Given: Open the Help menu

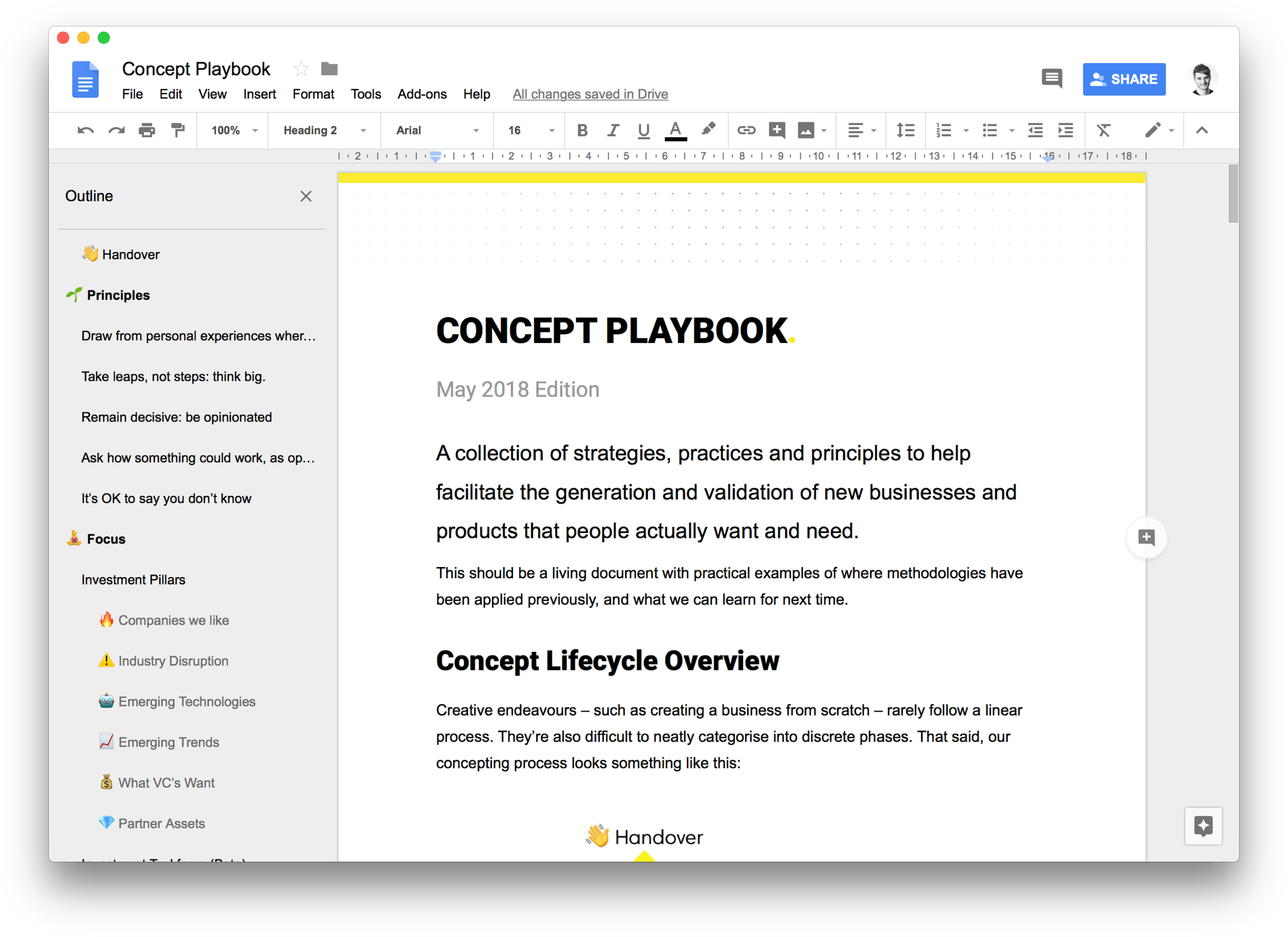Looking at the screenshot, I should coord(476,94).
